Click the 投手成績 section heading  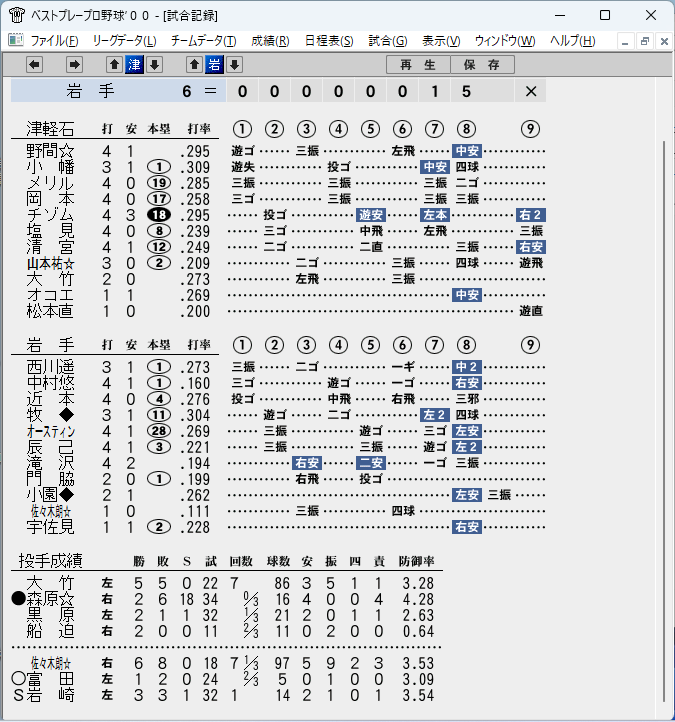51,561
